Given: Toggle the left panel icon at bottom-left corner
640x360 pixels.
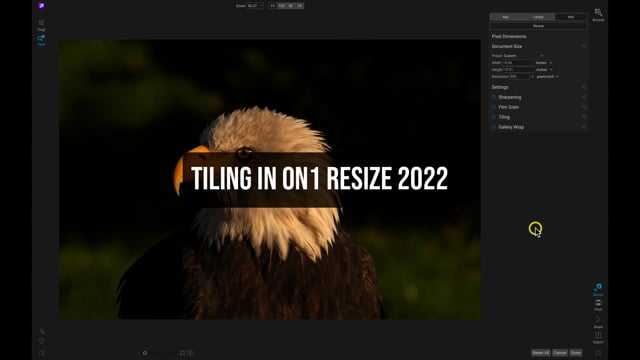Looking at the screenshot, I should pos(41,353).
